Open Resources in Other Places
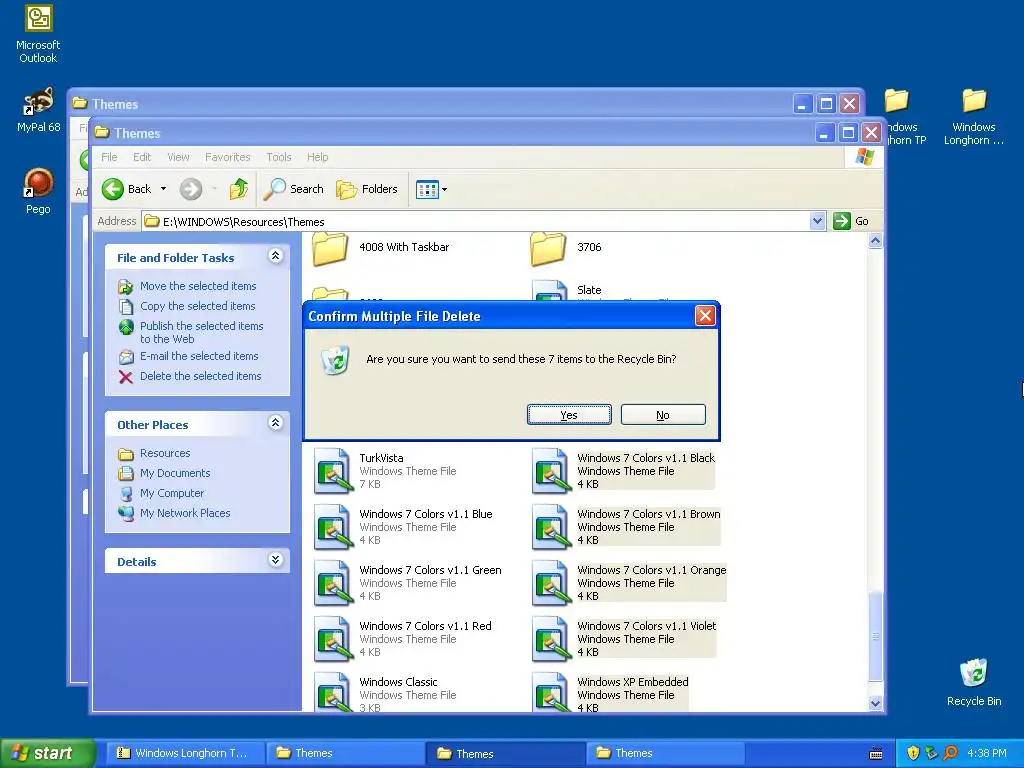Screen dimensions: 1024x768 coord(165,453)
